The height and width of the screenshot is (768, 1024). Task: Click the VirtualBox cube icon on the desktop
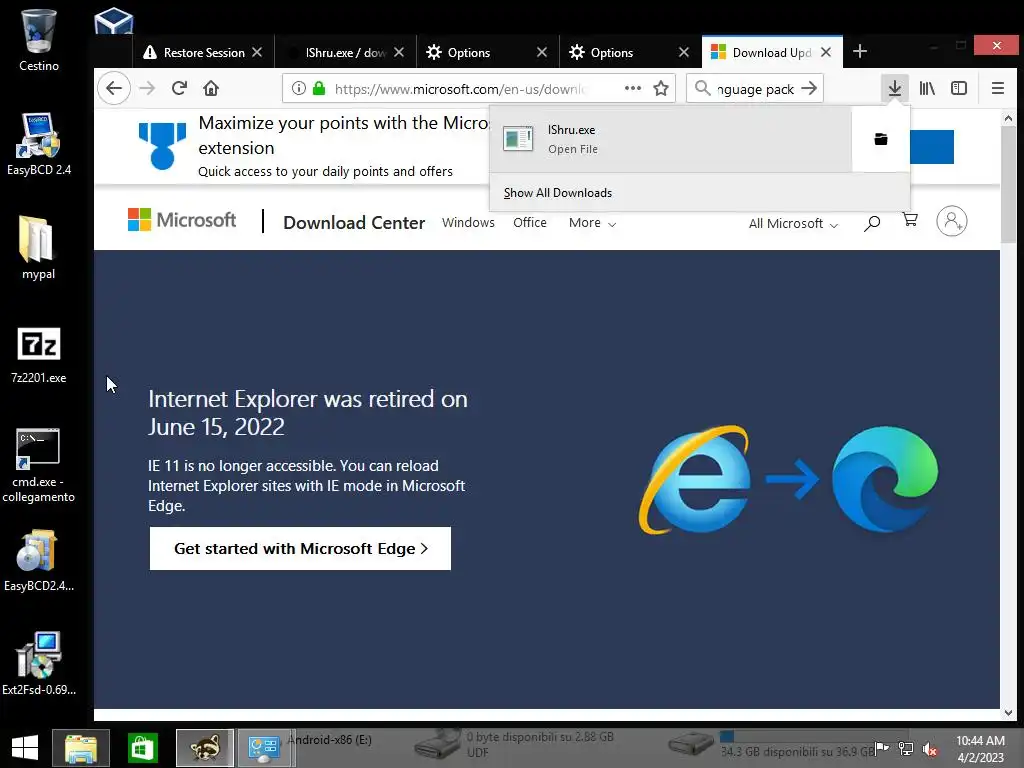point(114,21)
